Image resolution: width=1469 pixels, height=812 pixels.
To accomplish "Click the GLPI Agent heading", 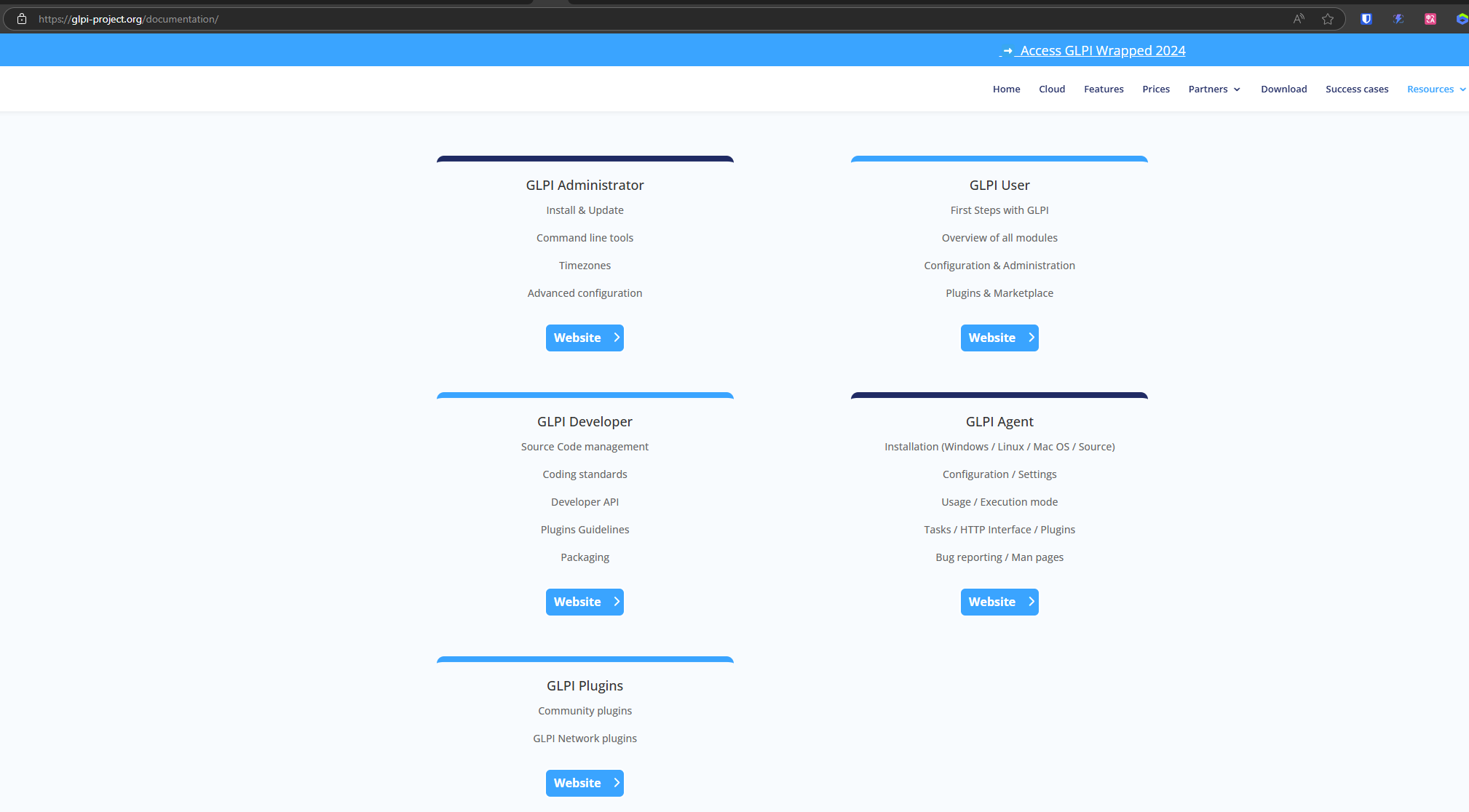I will [999, 421].
